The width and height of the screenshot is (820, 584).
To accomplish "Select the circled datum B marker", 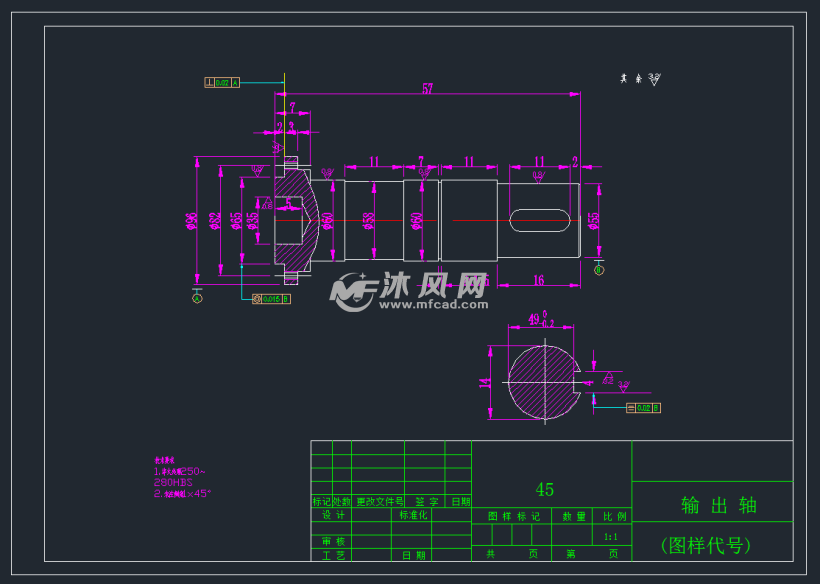I will click(x=599, y=269).
